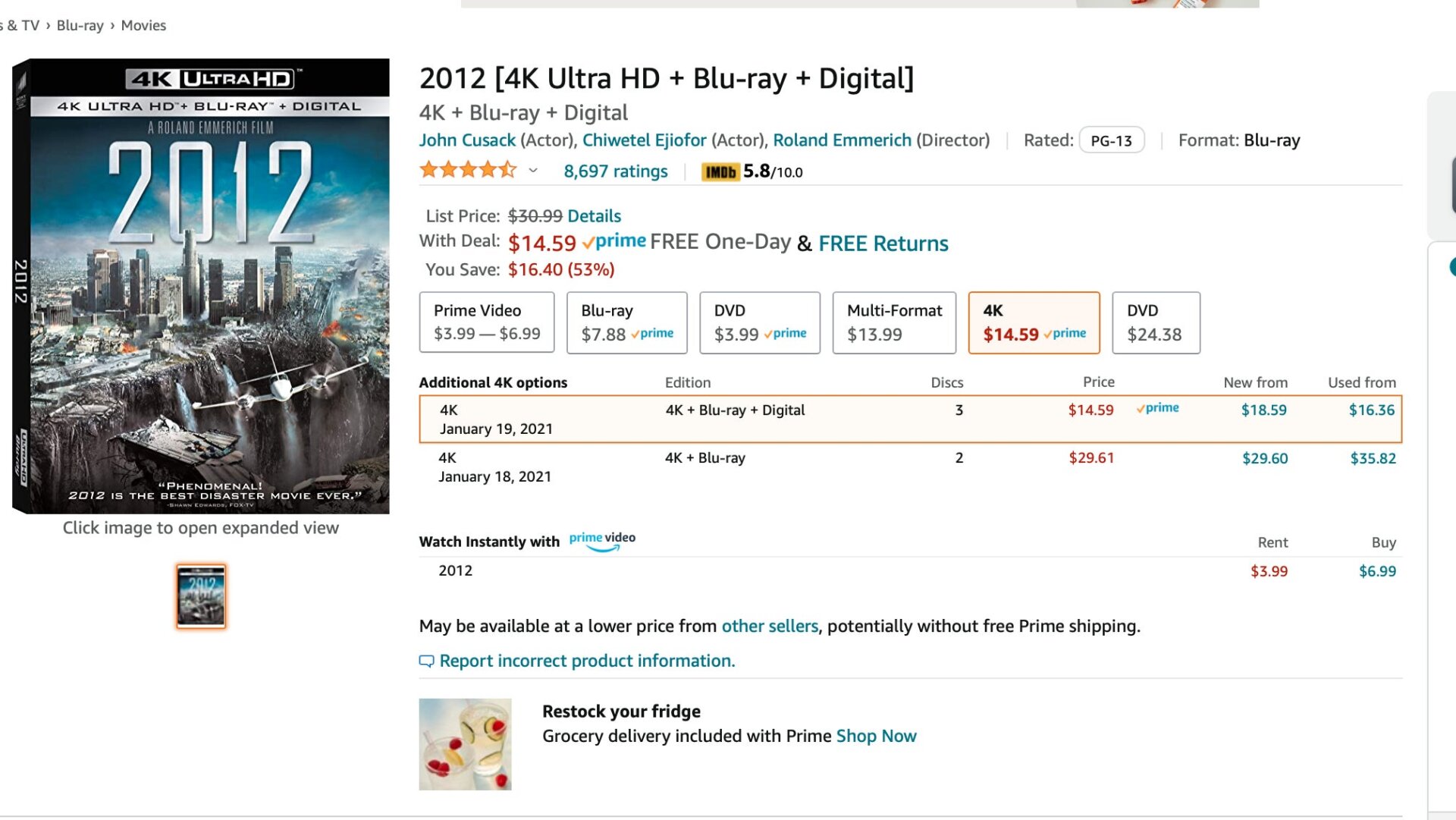The width and height of the screenshot is (1456, 820).
Task: Open the 8,697 ratings link
Action: 615,171
